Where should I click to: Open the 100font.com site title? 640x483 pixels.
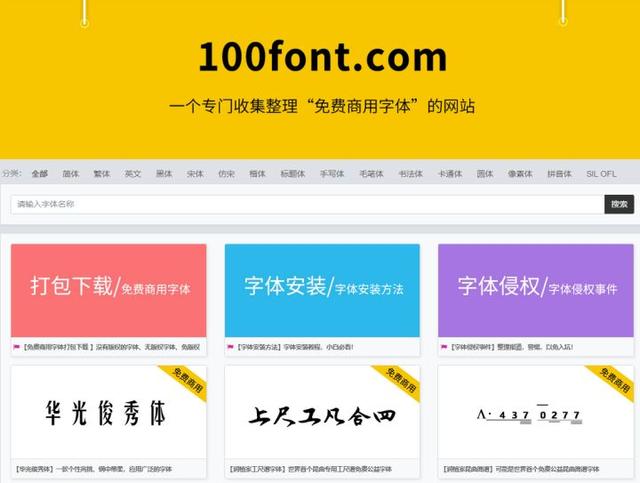pos(323,57)
